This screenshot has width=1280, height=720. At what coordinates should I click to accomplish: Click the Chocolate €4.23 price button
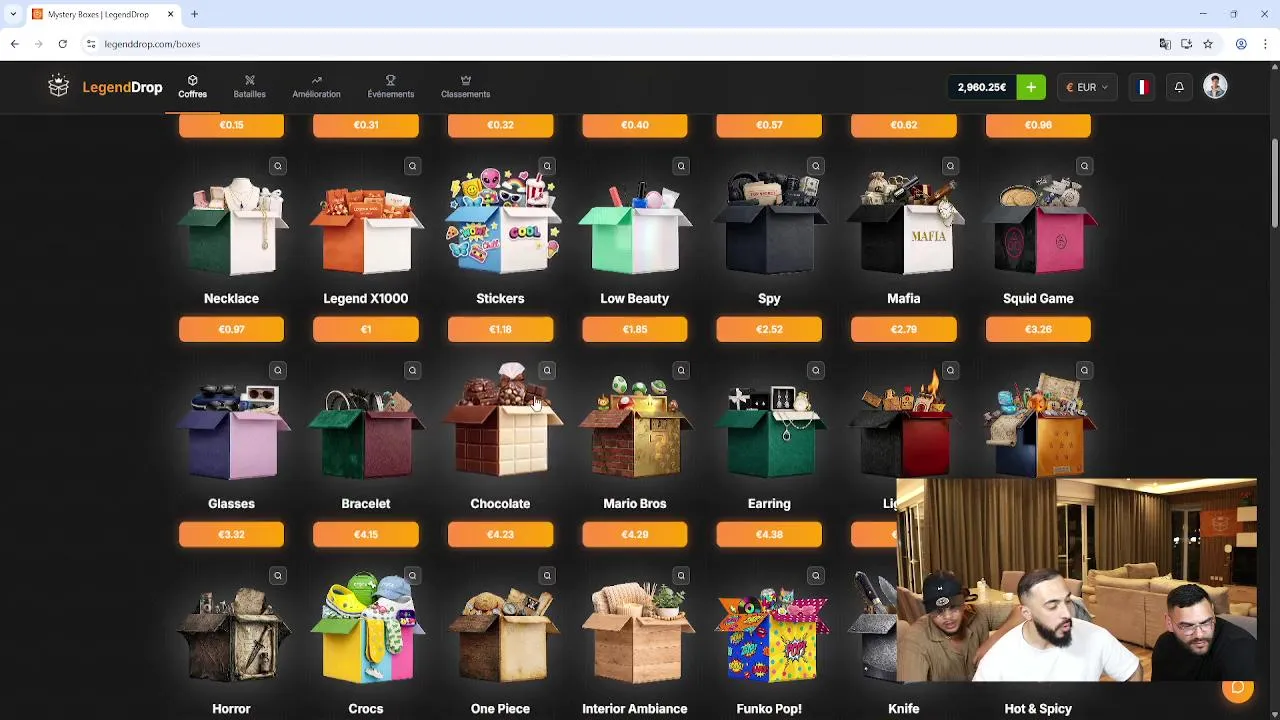coord(500,534)
